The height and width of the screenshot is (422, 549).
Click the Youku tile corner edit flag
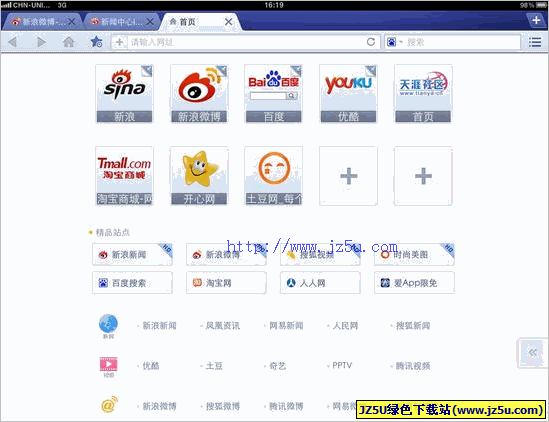coord(371,71)
